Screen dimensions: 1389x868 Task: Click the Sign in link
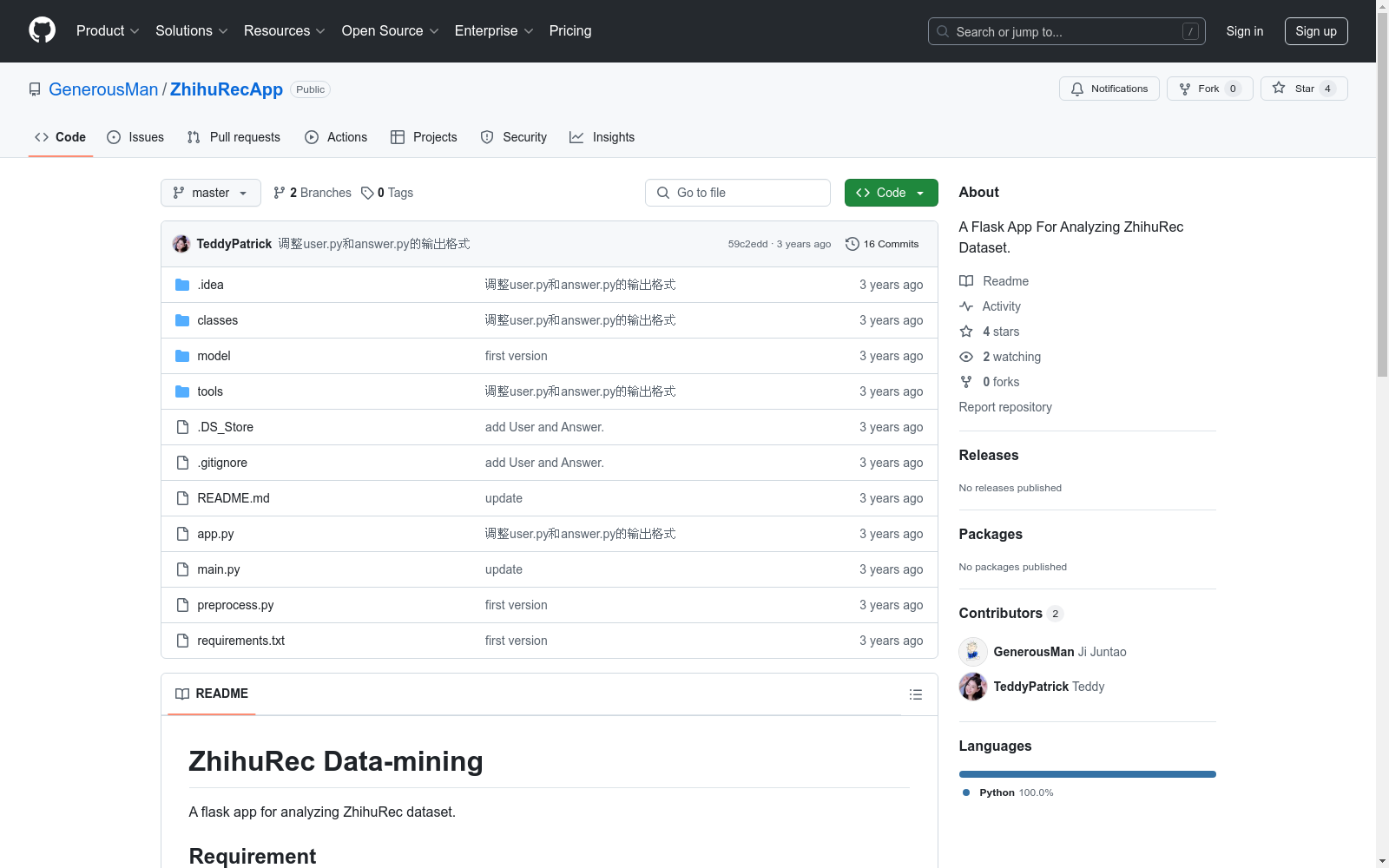(1245, 31)
